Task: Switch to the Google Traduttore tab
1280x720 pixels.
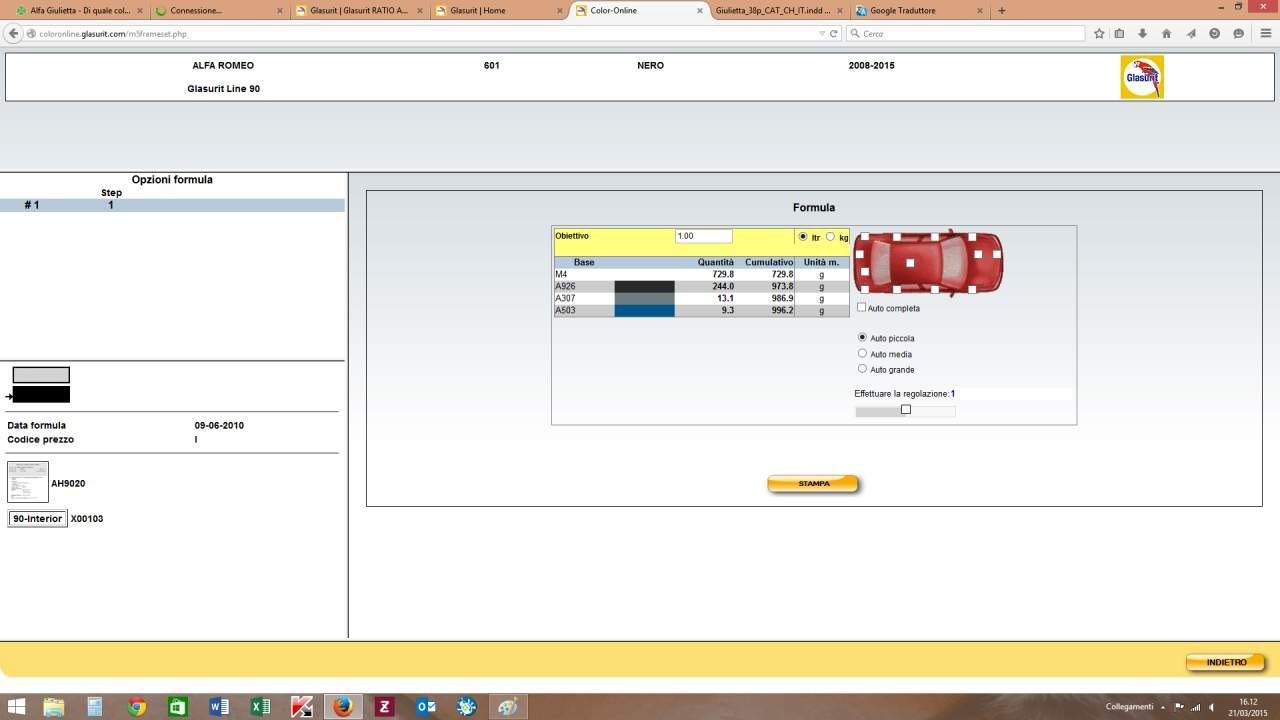Action: pos(919,11)
